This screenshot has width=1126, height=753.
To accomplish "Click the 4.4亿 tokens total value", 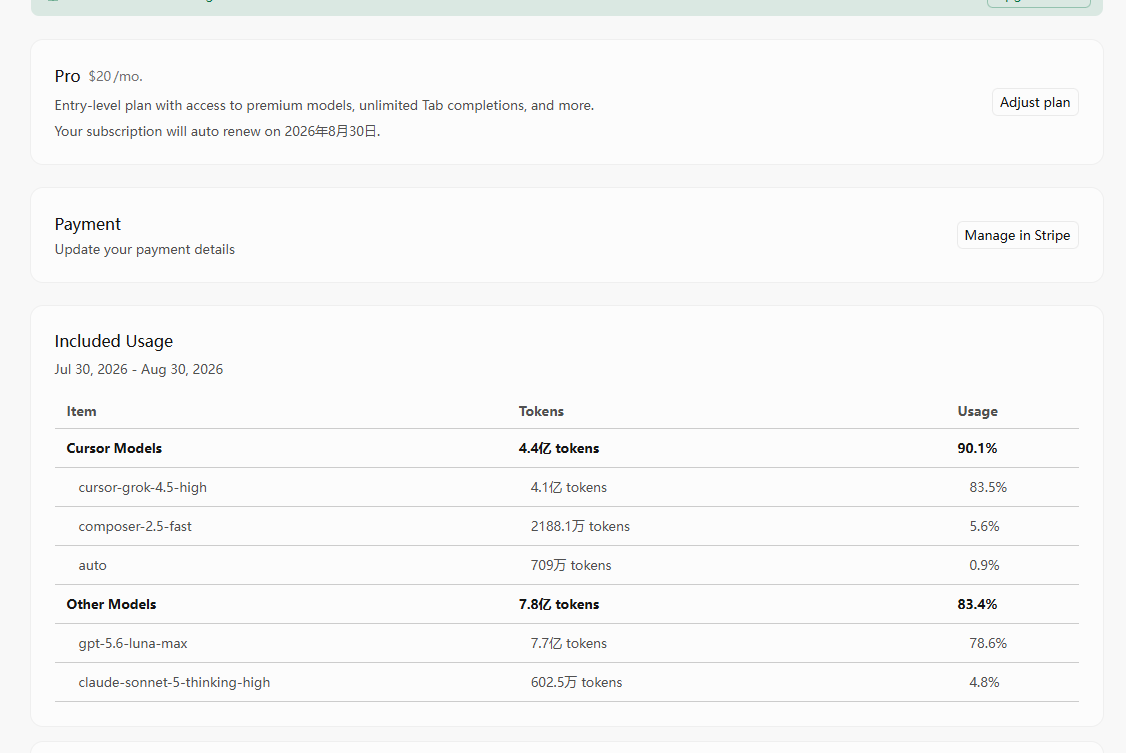I will click(559, 448).
